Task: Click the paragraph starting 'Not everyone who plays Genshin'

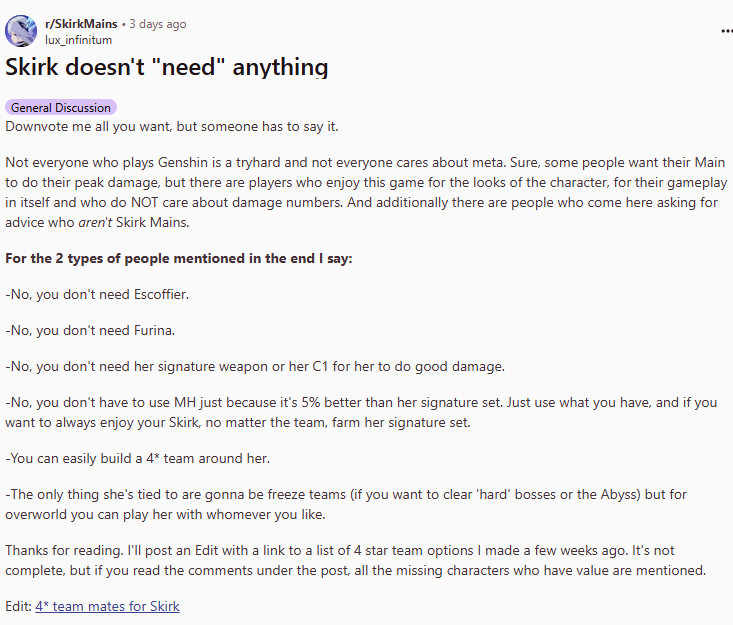Action: (x=366, y=192)
